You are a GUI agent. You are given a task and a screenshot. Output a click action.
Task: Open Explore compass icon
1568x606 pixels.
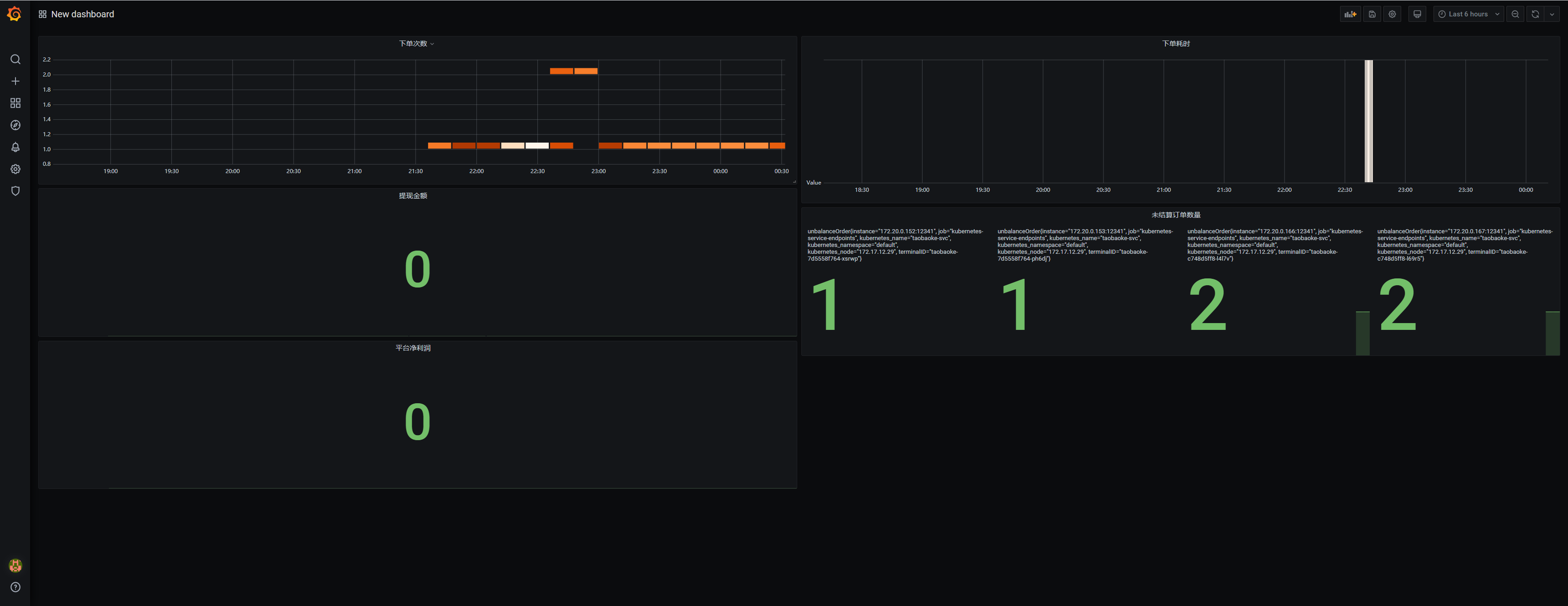tap(15, 125)
